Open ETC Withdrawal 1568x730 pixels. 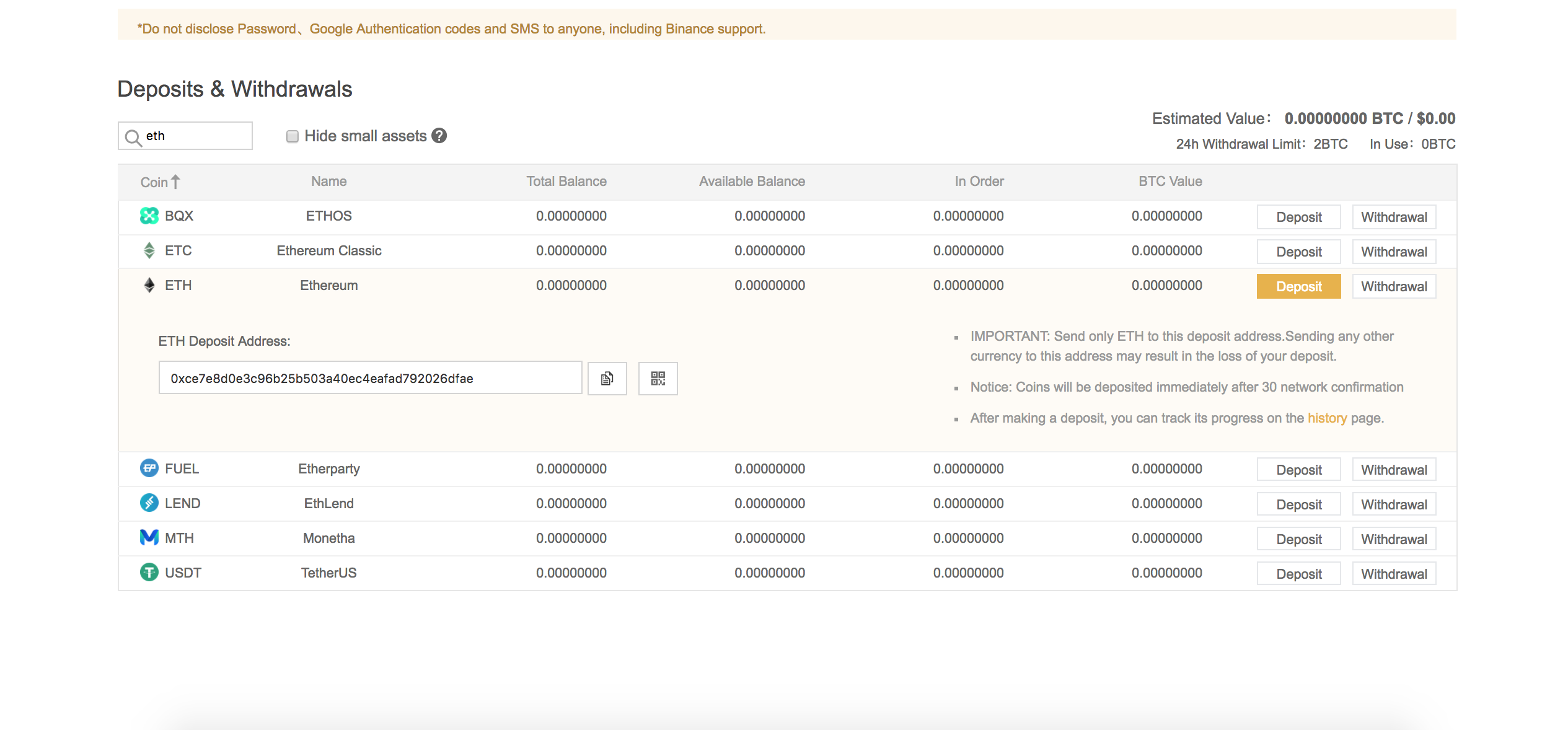click(1394, 252)
